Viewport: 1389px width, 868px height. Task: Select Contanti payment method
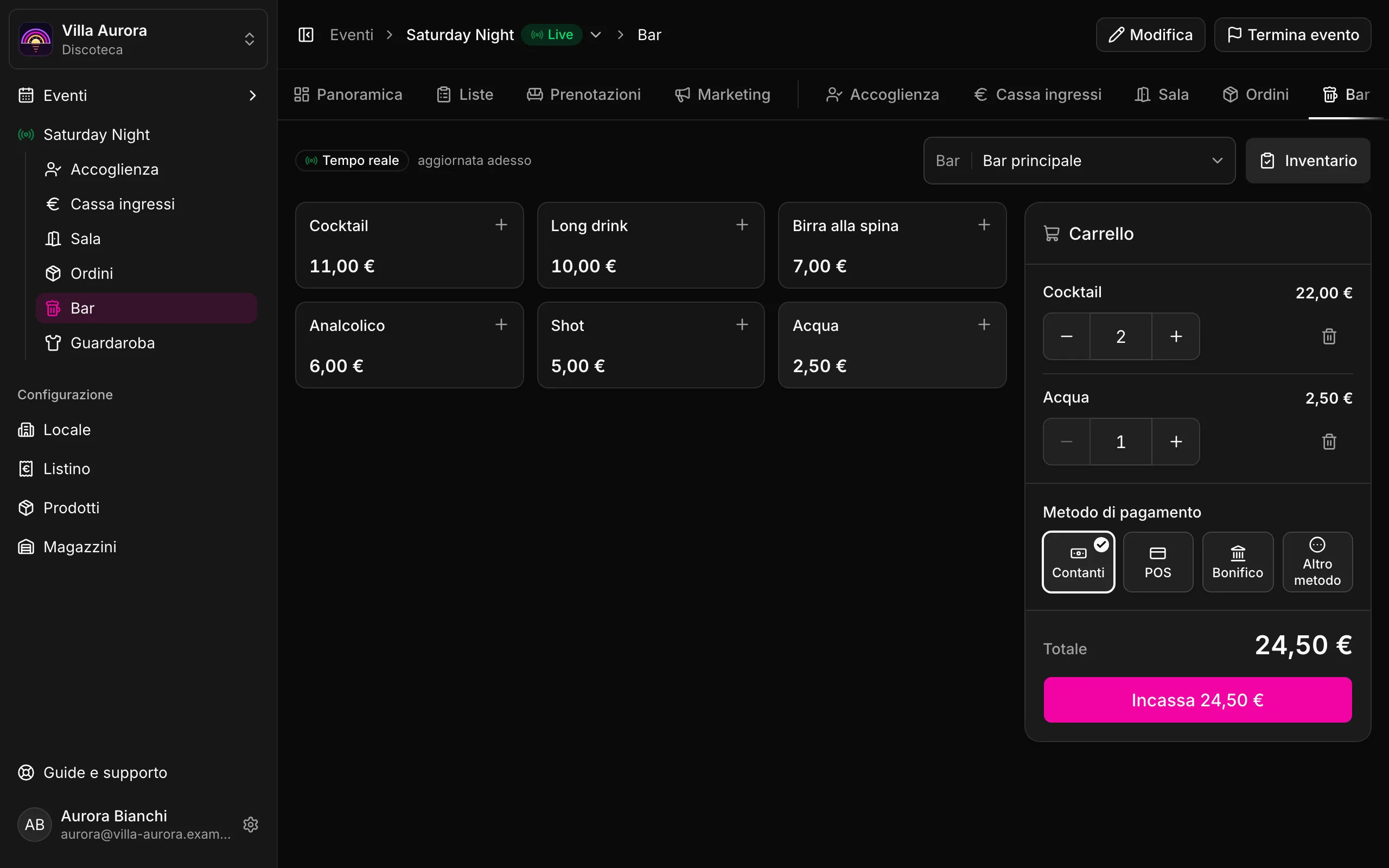coord(1079,562)
